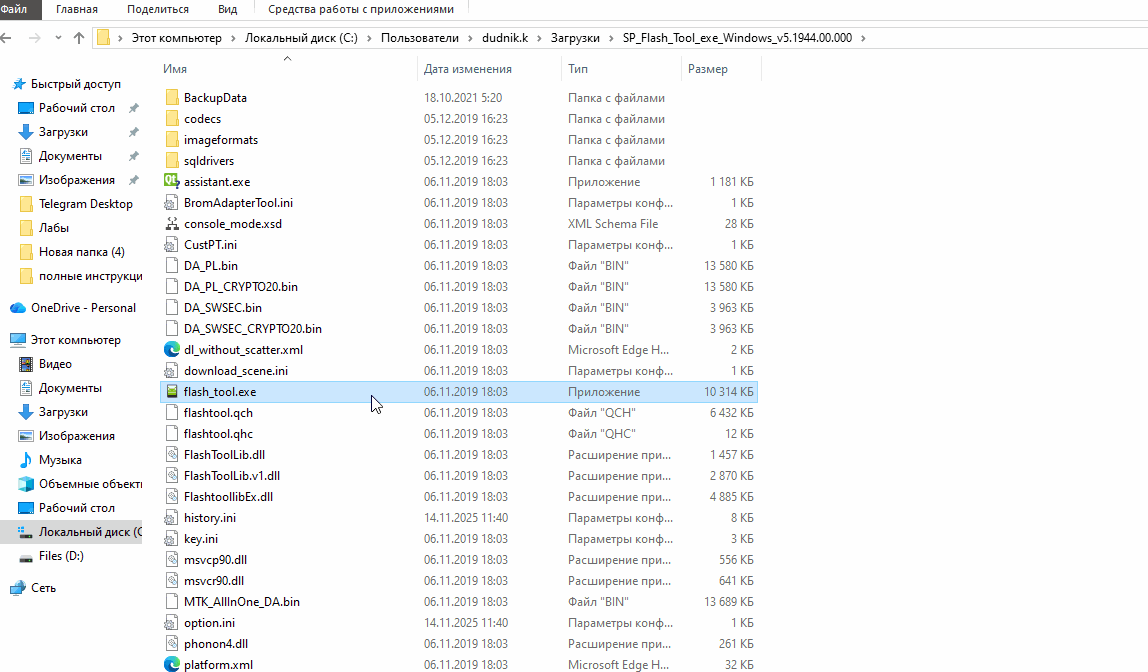Switch to the Поделиться ribbon tab

point(159,9)
